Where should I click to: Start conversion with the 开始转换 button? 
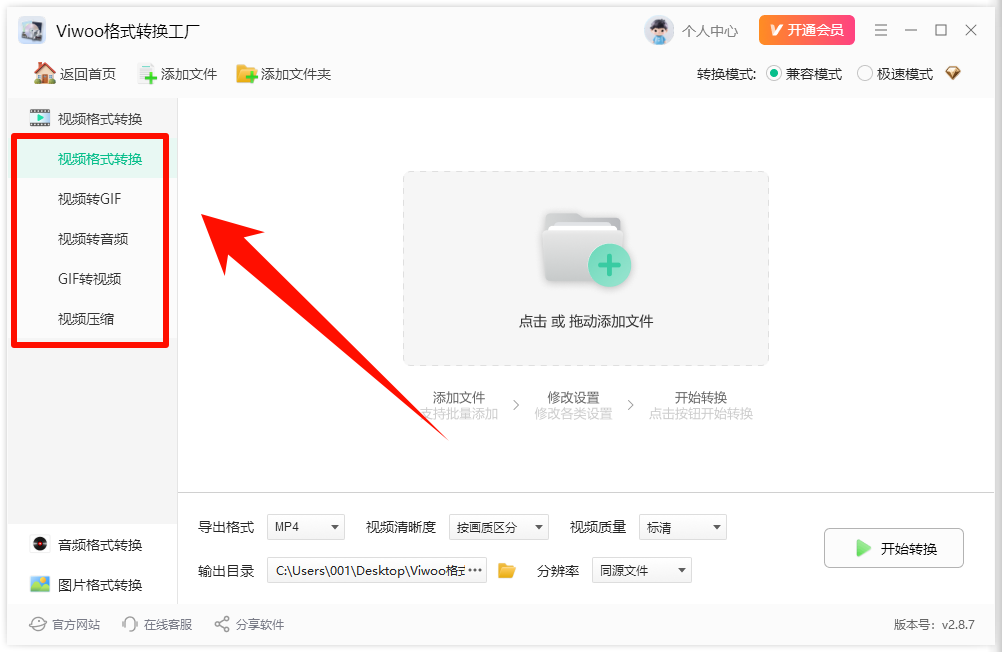[893, 548]
